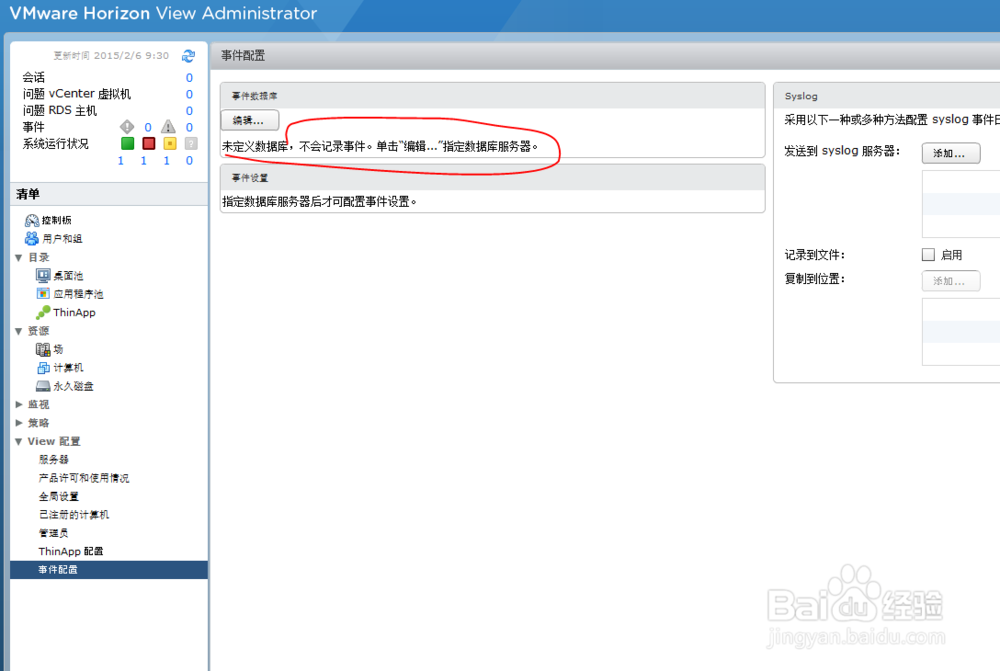Select the ThinApp catalog icon
Viewport: 1000px width, 671px height.
pos(42,312)
